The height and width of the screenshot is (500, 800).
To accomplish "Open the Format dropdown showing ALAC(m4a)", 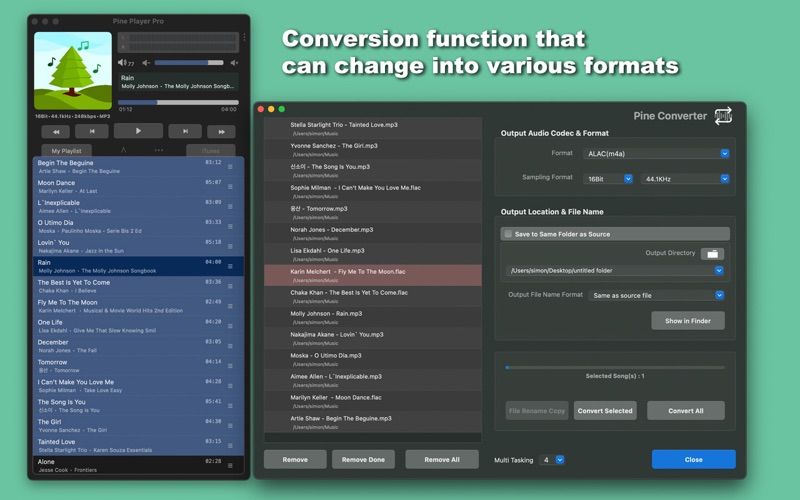I will 657,154.
